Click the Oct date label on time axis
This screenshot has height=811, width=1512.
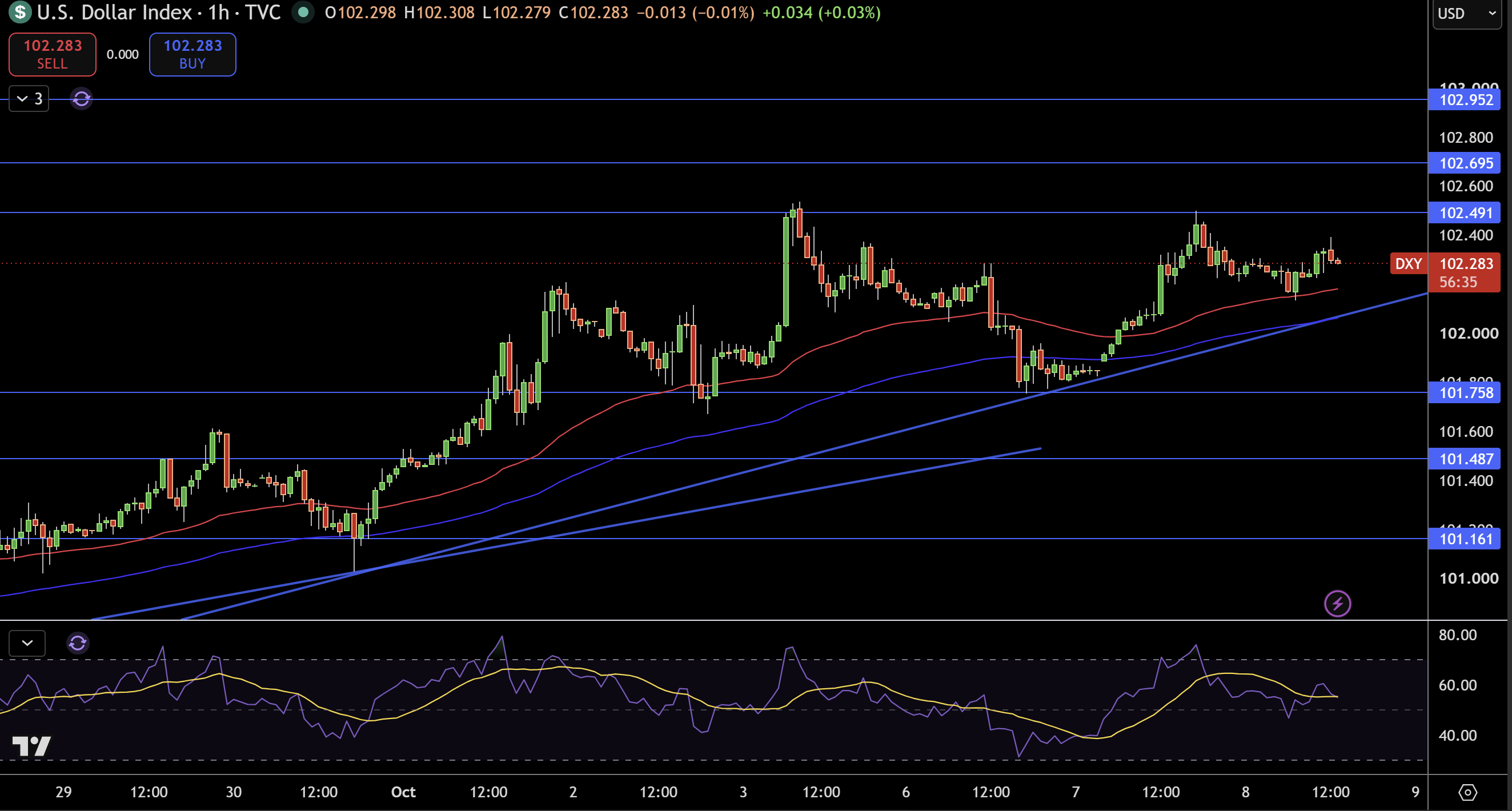pos(403,792)
